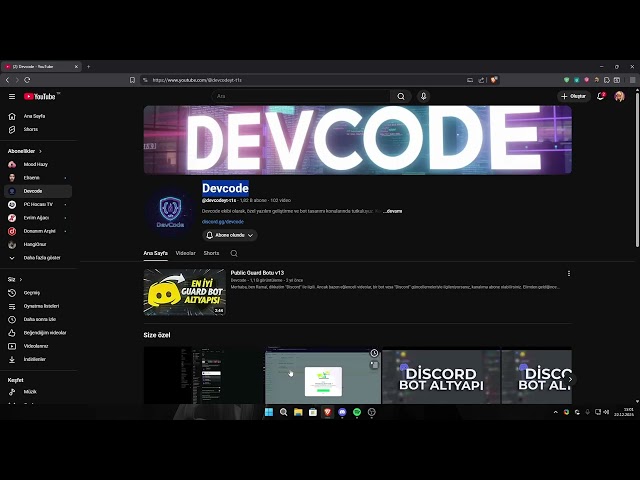Viewport: 640px width, 480px height.
Task: Expand the Siz section header
Action: (x=15, y=280)
